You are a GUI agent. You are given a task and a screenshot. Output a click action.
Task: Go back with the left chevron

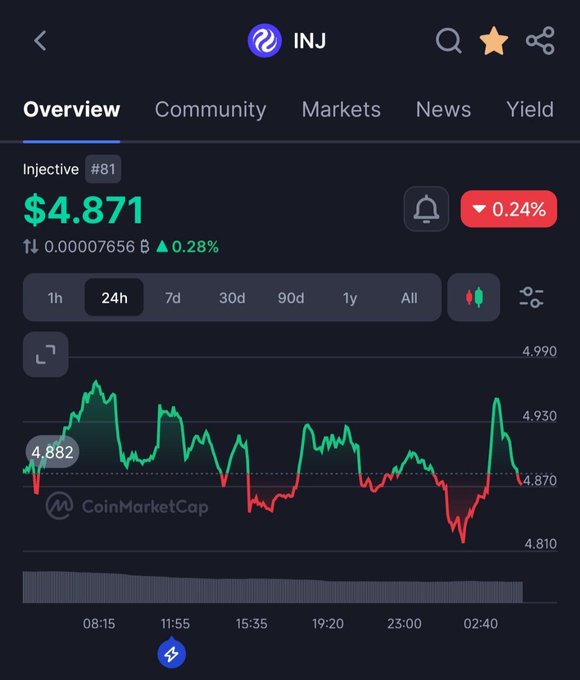(x=40, y=41)
